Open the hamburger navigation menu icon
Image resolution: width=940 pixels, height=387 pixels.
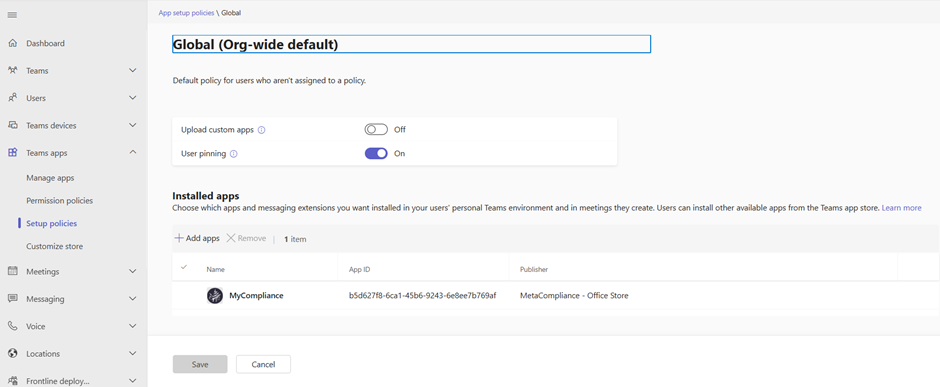[x=12, y=15]
